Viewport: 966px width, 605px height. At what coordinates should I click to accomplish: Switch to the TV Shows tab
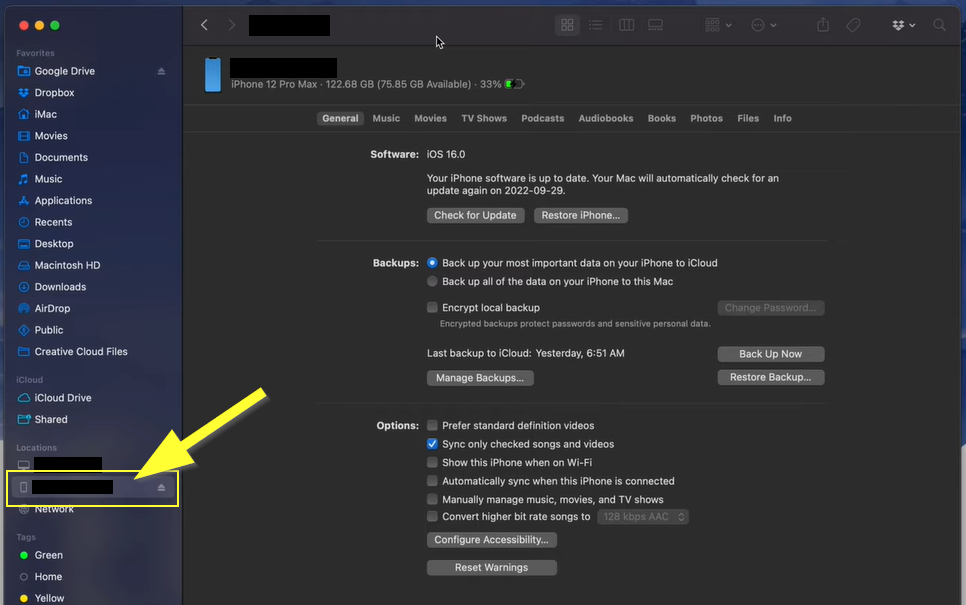484,118
